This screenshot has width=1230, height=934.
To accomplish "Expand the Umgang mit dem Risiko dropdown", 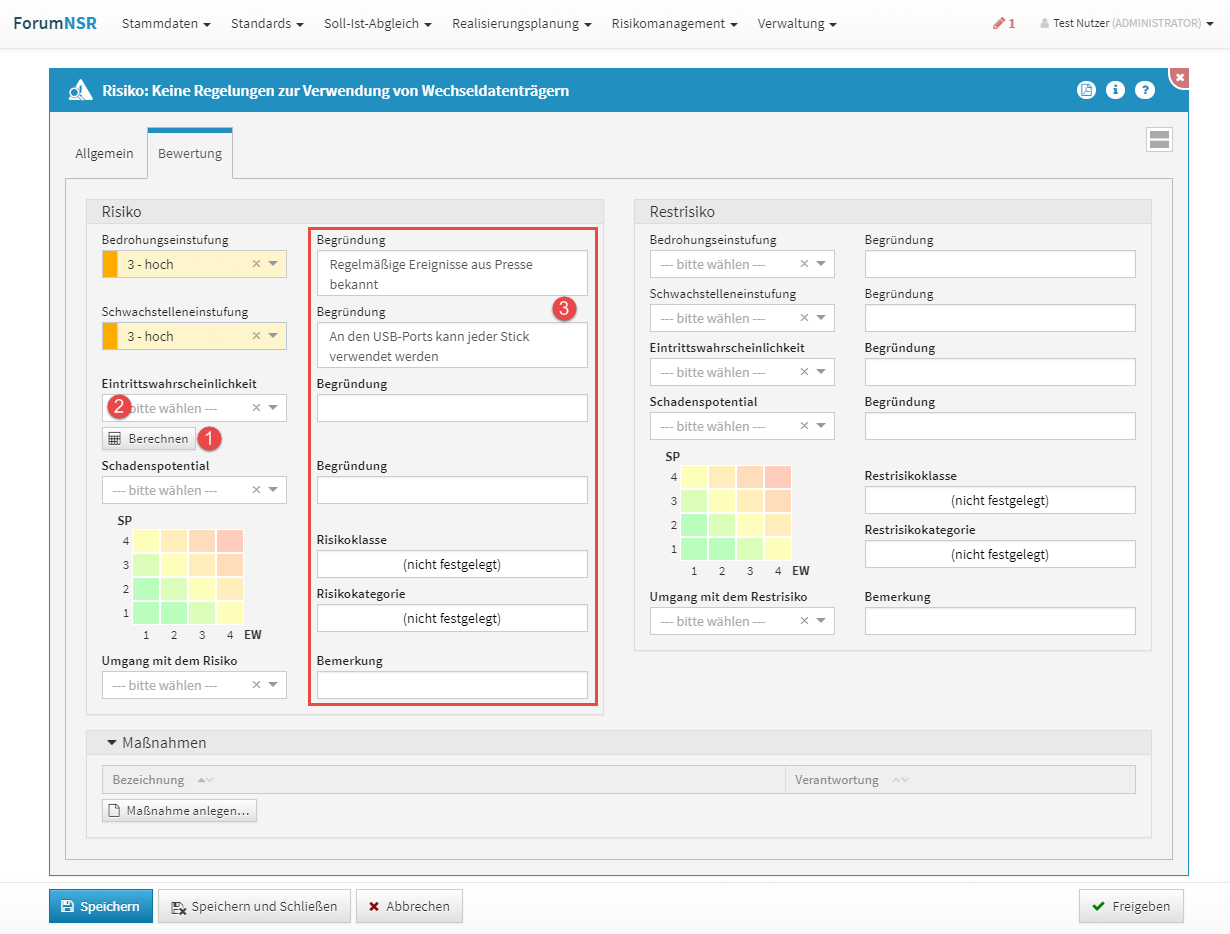I will click(x=273, y=685).
